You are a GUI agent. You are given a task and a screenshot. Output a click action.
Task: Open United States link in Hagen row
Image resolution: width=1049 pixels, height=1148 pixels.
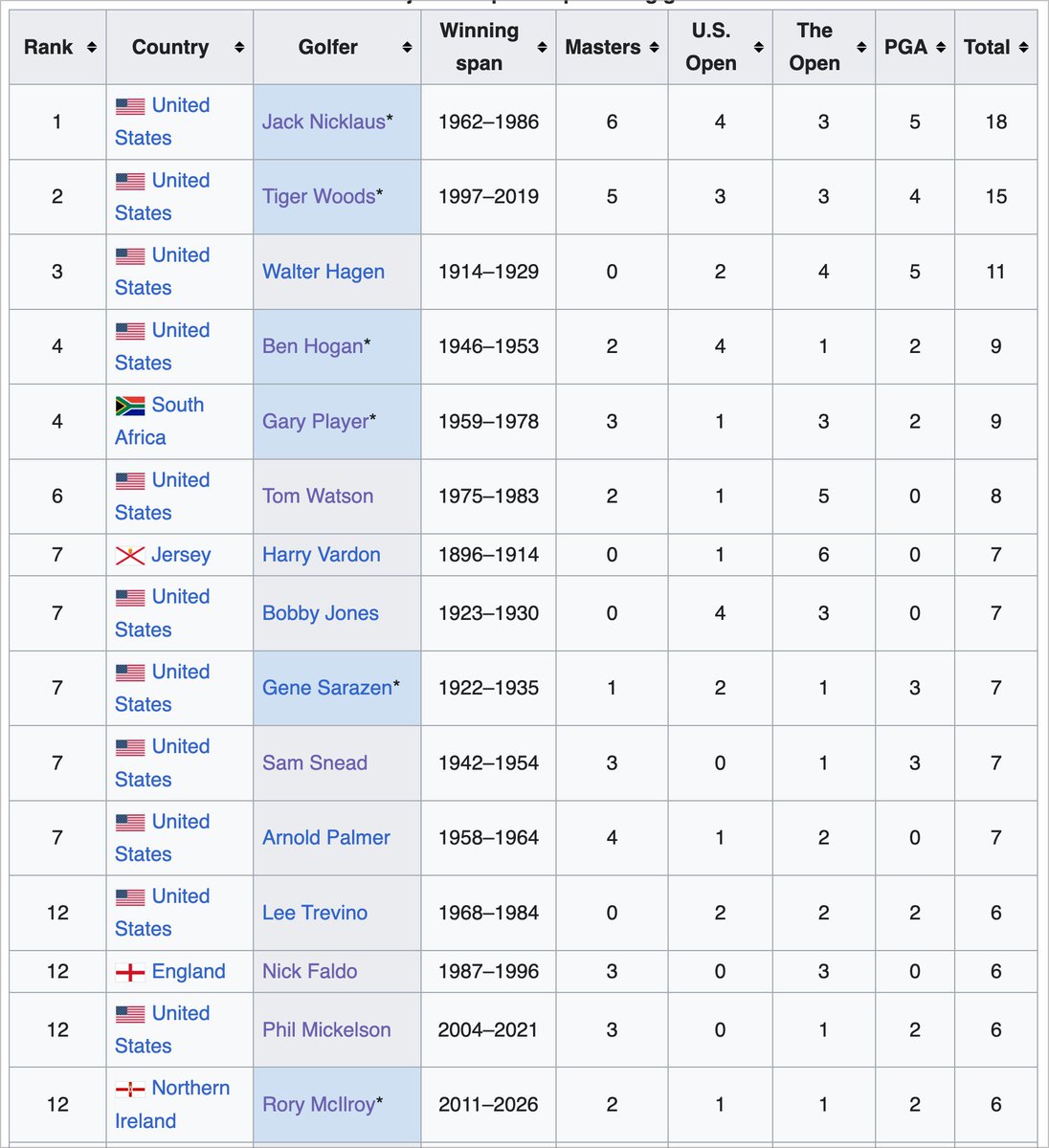pos(163,272)
